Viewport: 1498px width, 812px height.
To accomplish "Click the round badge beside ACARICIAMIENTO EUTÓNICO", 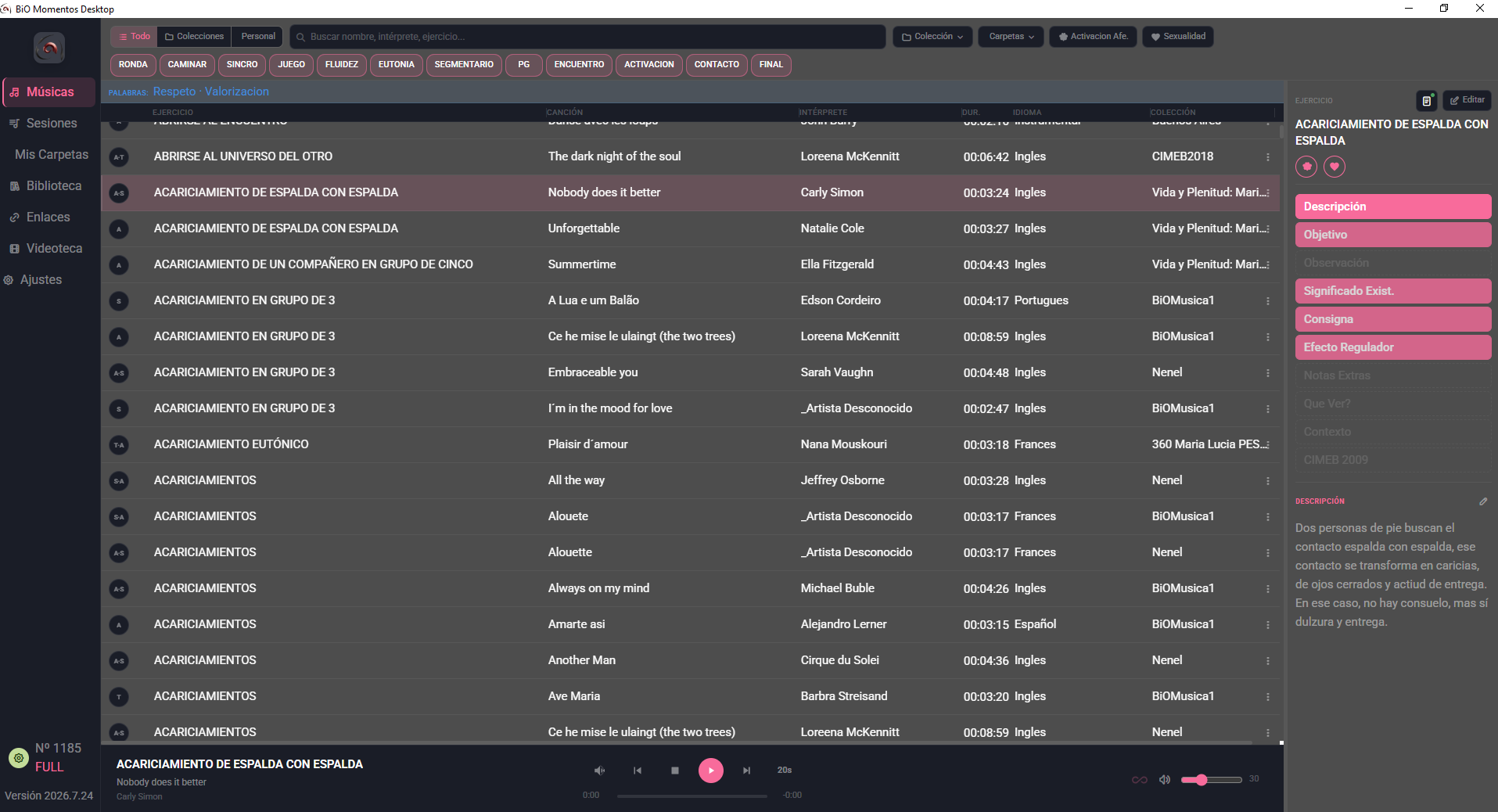I will tap(119, 445).
